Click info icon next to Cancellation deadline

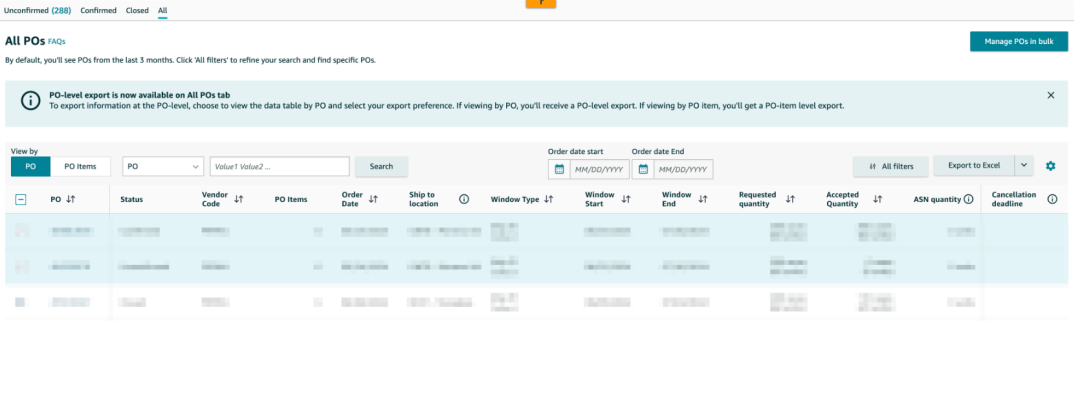(1052, 200)
